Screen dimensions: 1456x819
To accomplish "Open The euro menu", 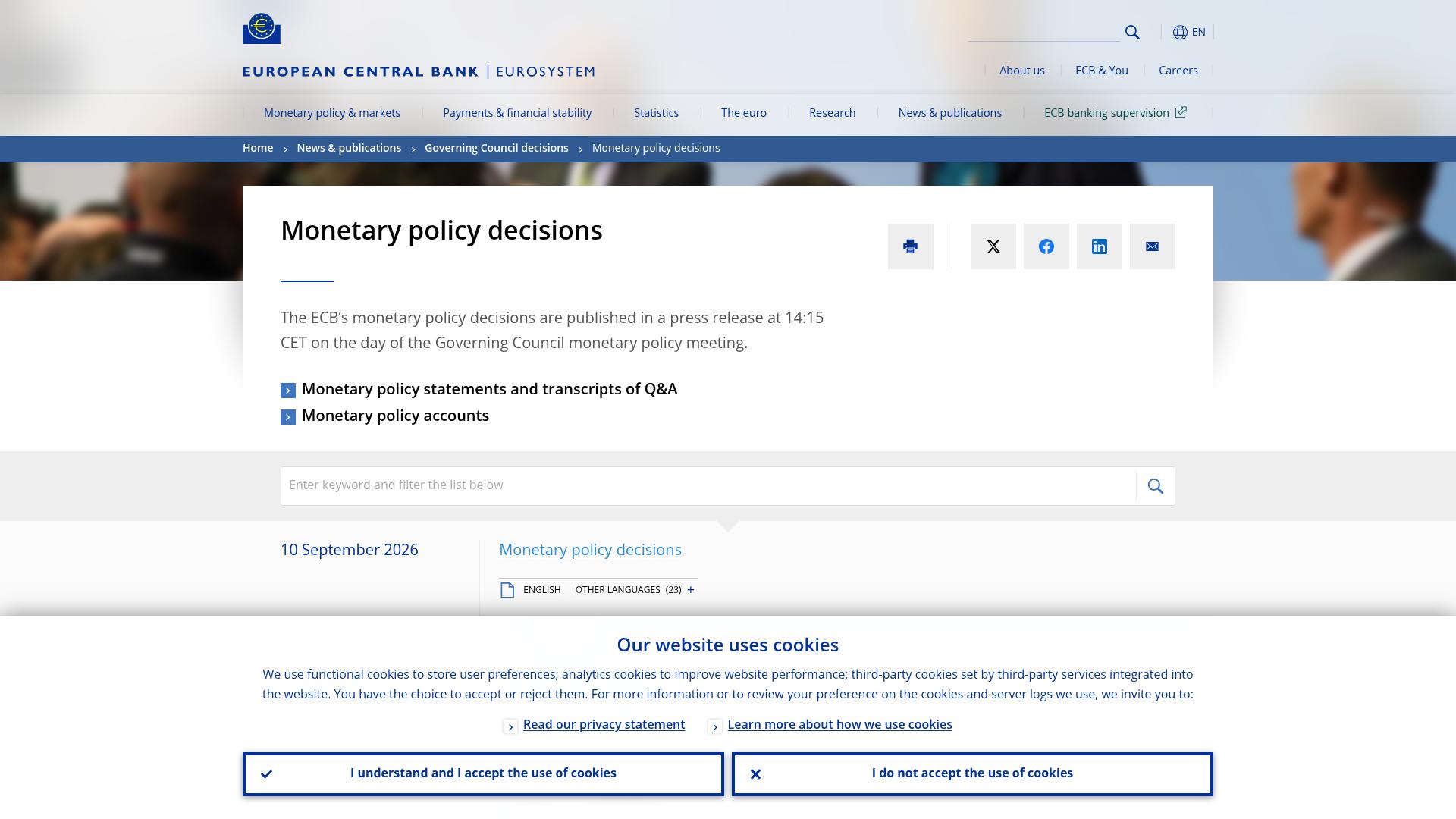I will point(744,113).
